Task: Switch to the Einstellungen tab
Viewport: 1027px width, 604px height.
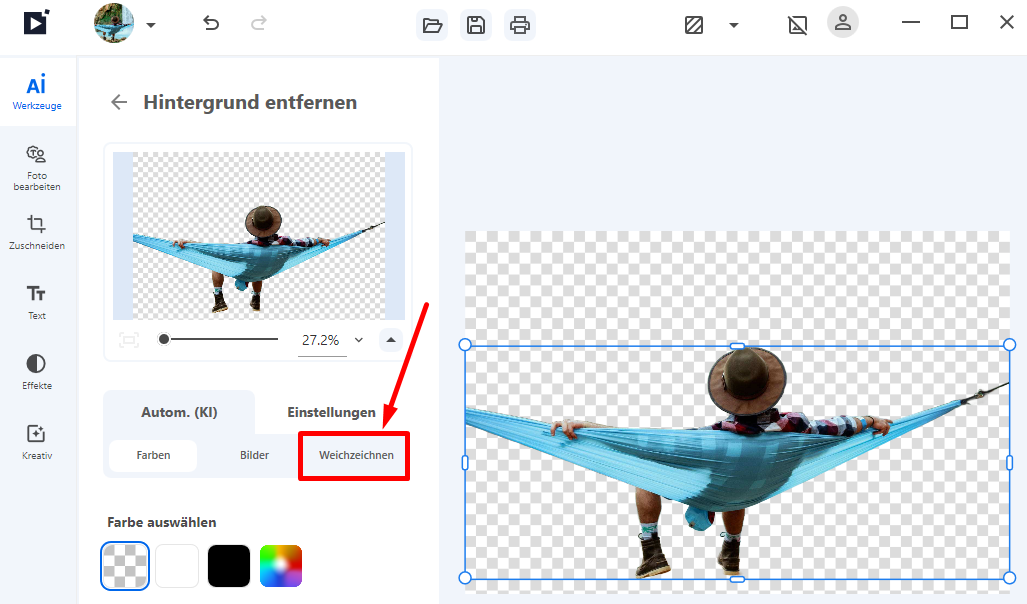Action: [331, 412]
